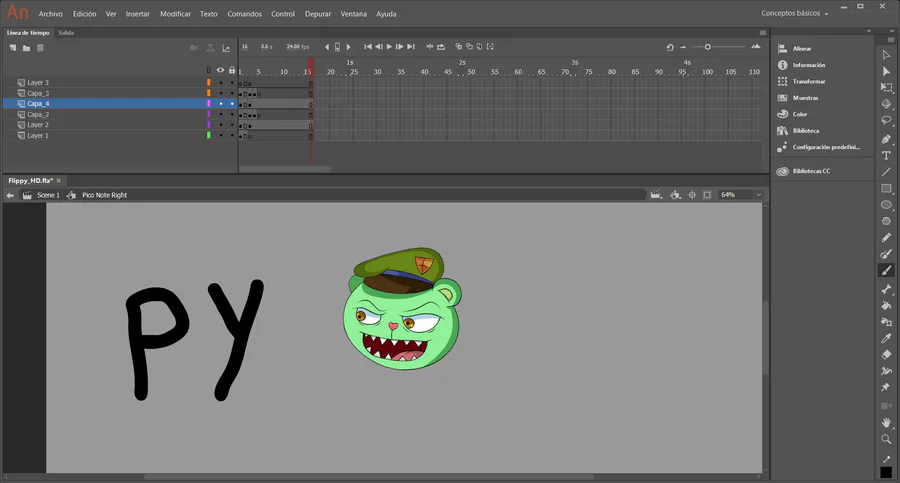Image resolution: width=900 pixels, height=483 pixels.
Task: Go to the last frame
Action: click(x=411, y=47)
